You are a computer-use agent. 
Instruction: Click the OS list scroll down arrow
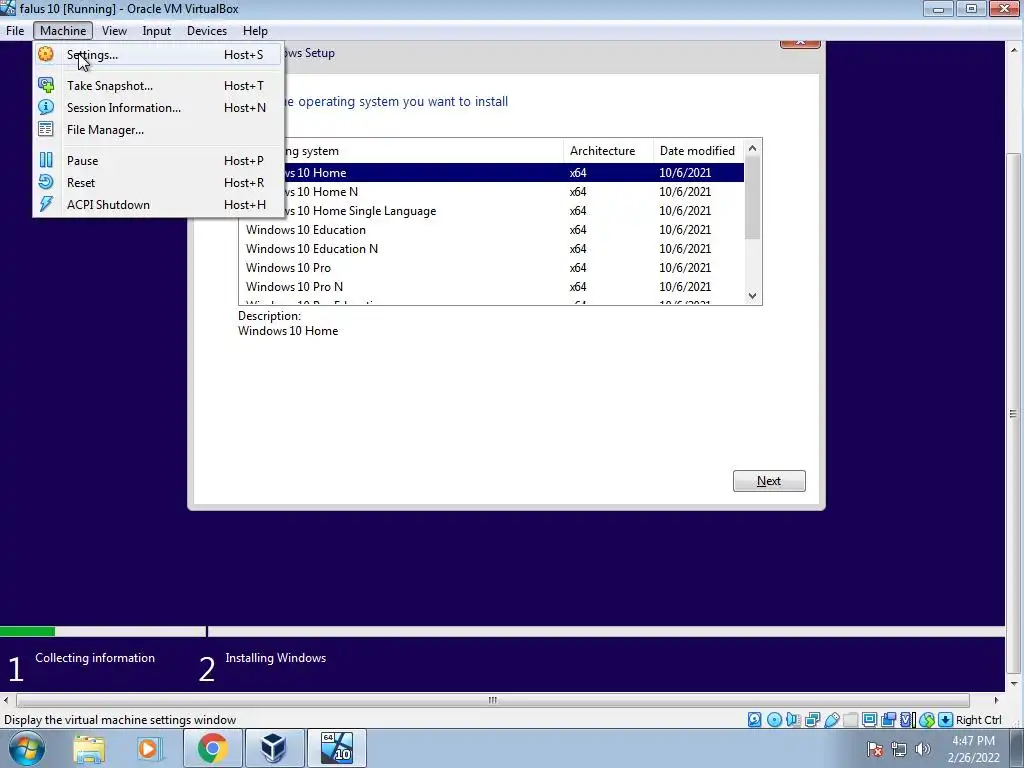752,296
